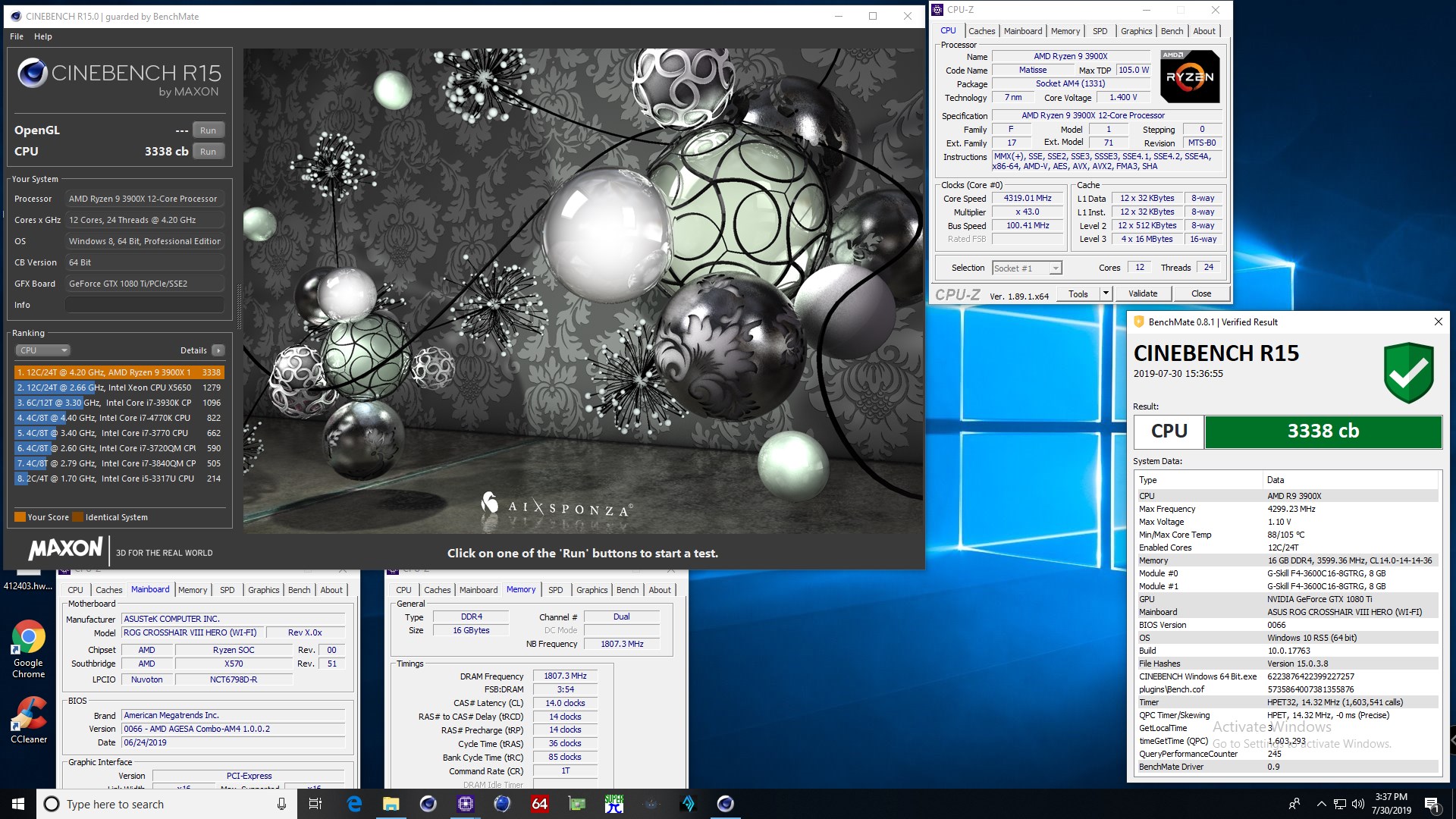Select ranking row Intel Core i7-3930K

pyautogui.click(x=119, y=403)
